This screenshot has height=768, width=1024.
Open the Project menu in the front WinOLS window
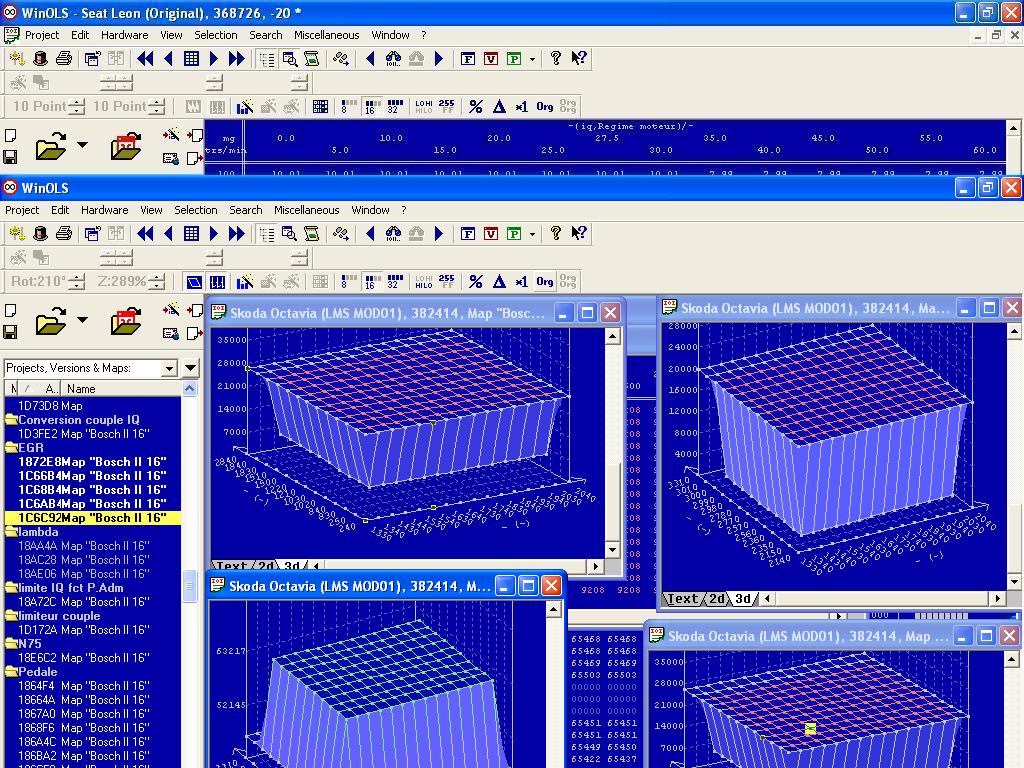[22, 210]
